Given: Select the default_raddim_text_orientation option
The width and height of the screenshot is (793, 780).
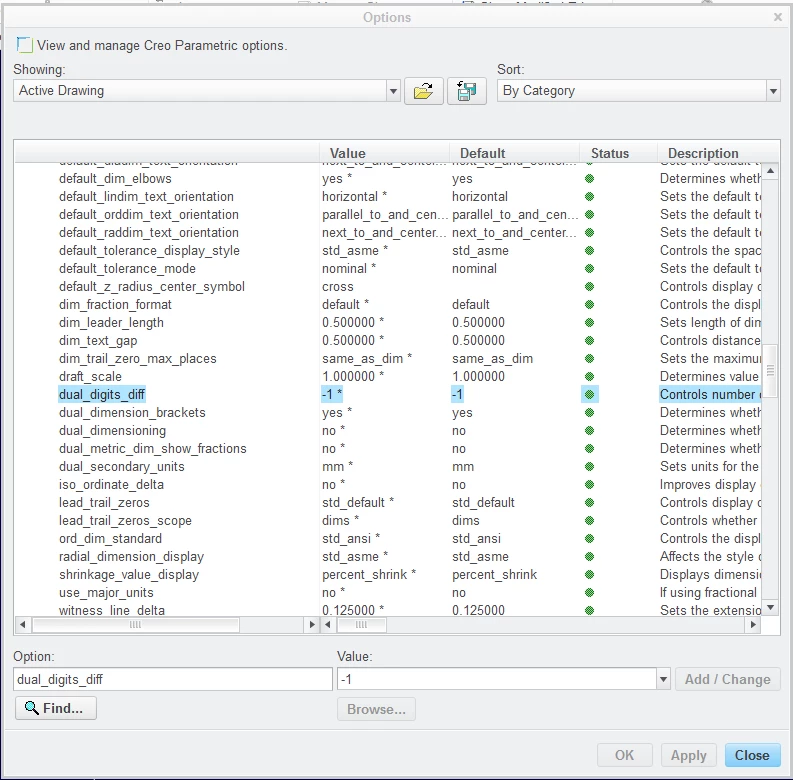Looking at the screenshot, I should point(149,233).
